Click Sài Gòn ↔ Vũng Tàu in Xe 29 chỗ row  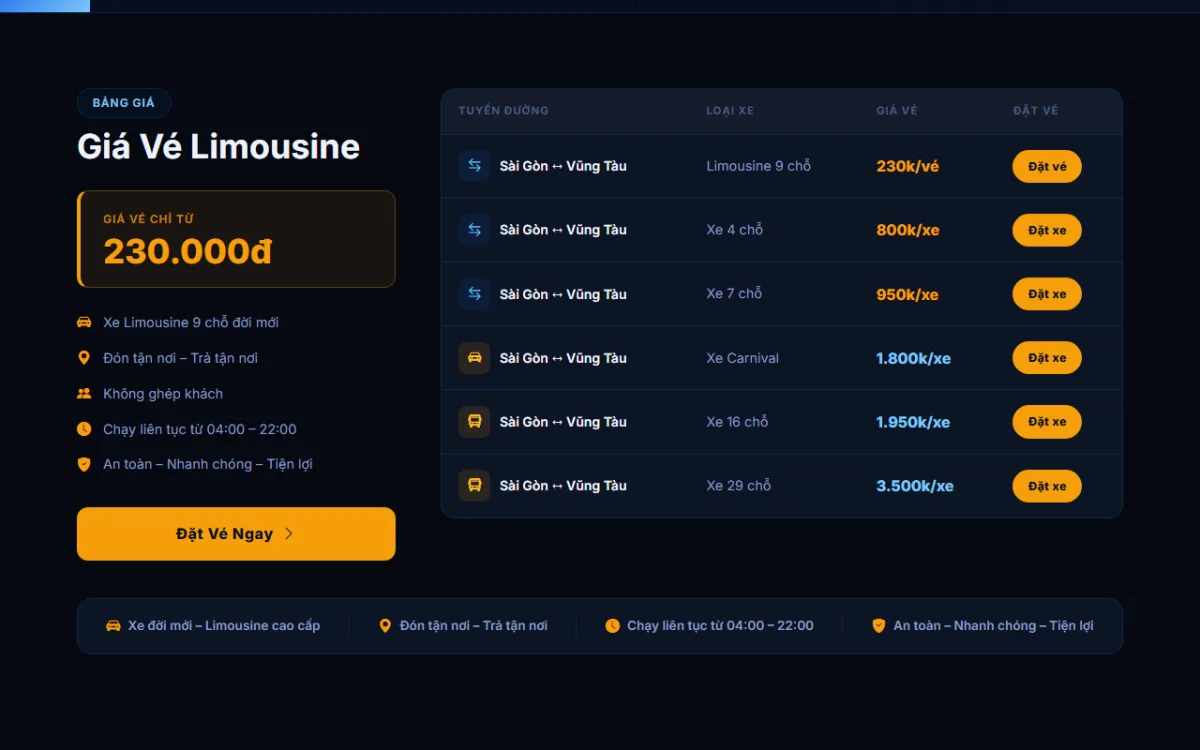coord(563,486)
